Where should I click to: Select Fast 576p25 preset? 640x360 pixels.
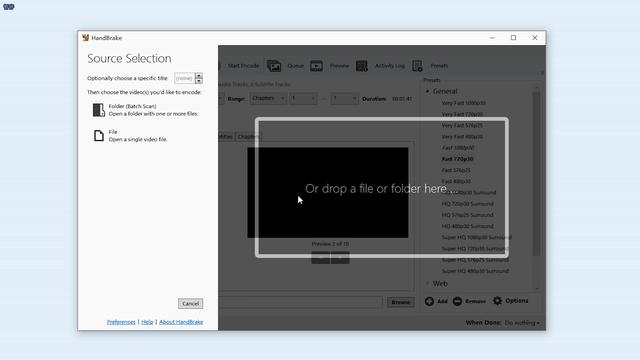456,170
